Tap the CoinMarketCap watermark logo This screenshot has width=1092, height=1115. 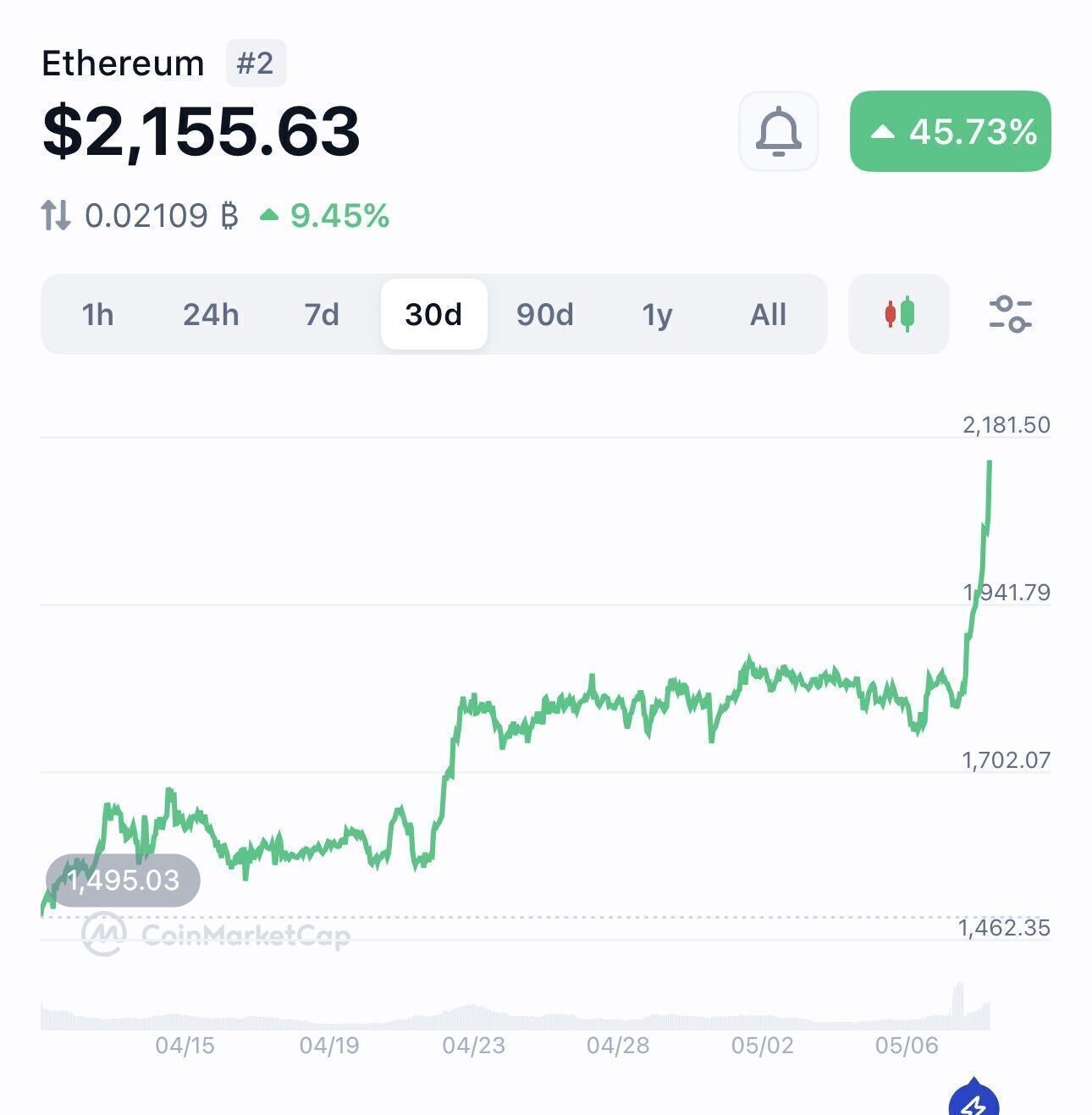click(216, 935)
